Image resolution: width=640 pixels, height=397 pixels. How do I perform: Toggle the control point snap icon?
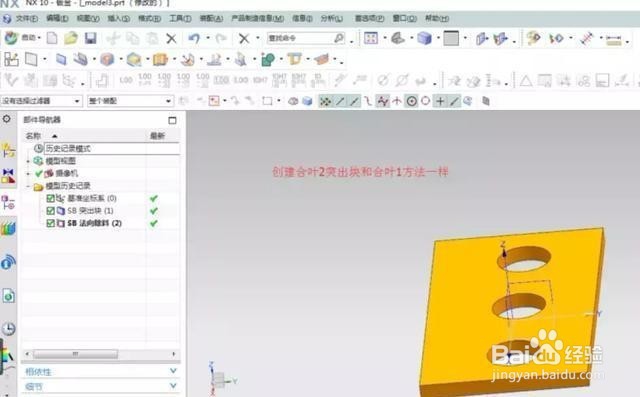(368, 101)
